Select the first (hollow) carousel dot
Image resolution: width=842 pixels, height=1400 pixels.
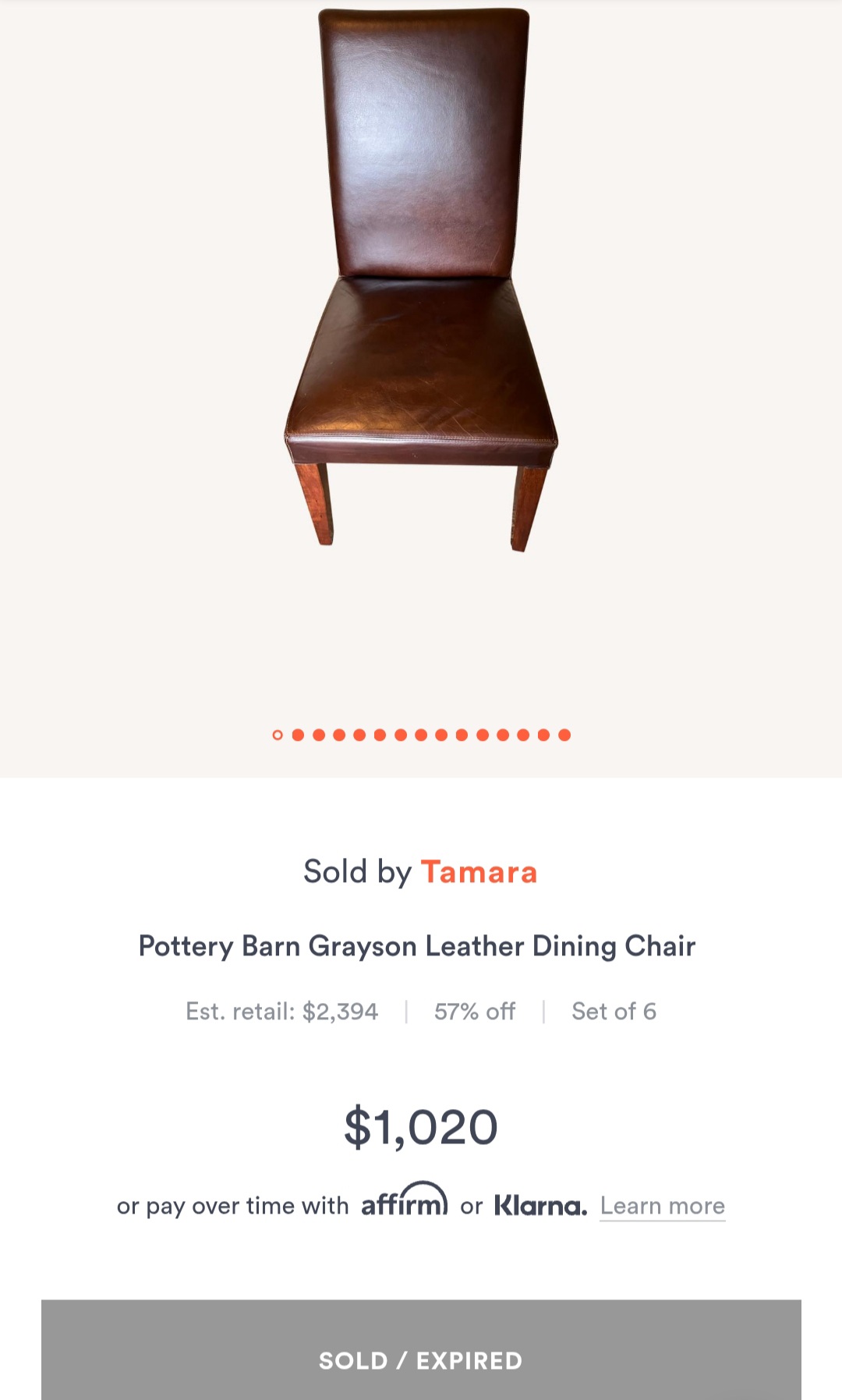(x=278, y=735)
